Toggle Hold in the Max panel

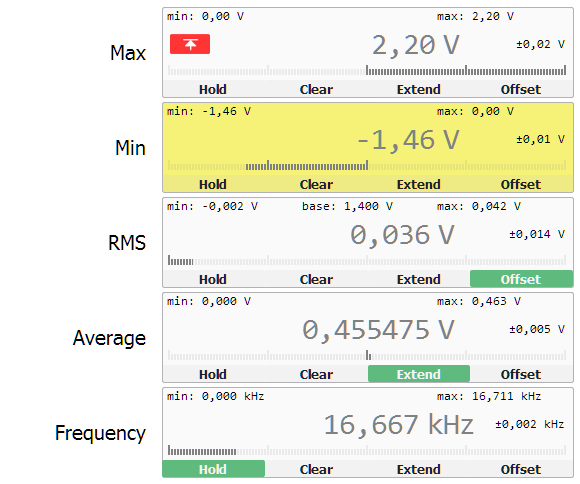point(213,89)
